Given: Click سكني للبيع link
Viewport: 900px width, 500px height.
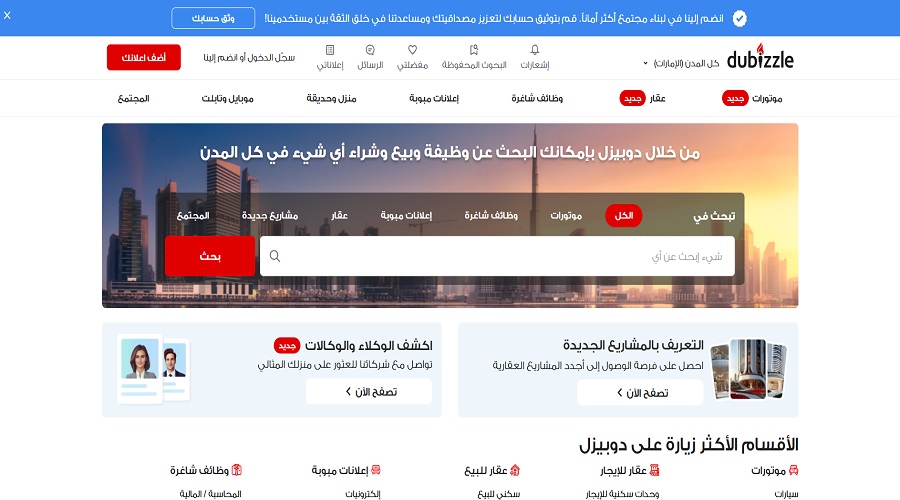Looking at the screenshot, I should (x=499, y=494).
